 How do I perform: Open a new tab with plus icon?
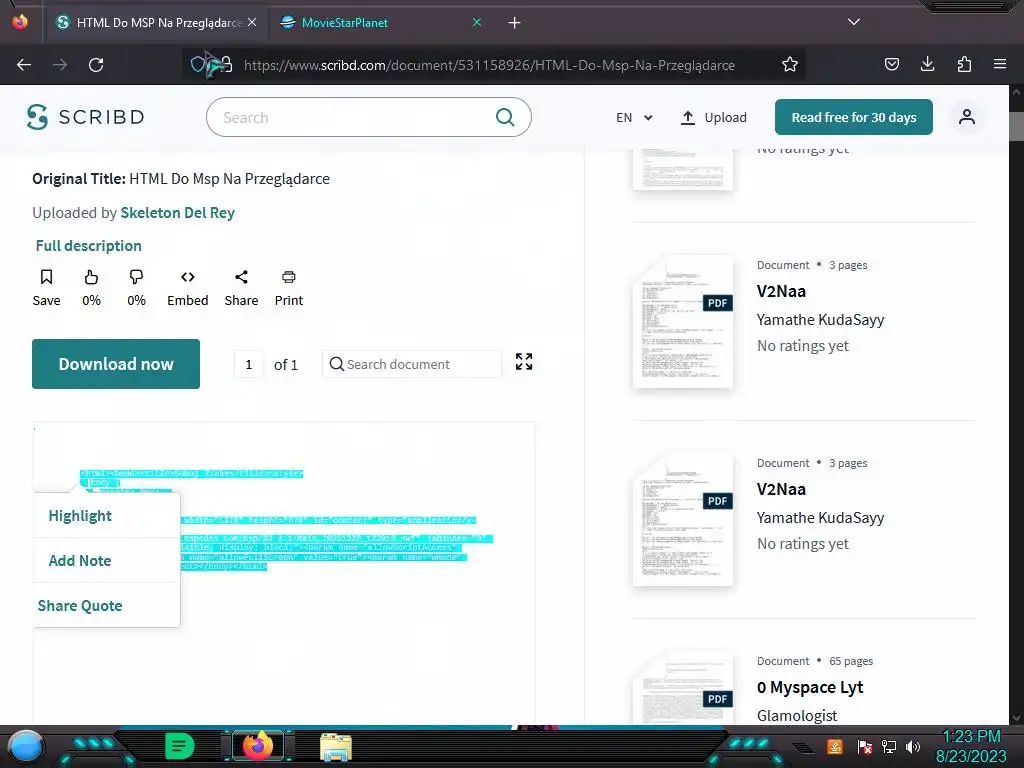pyautogui.click(x=515, y=23)
